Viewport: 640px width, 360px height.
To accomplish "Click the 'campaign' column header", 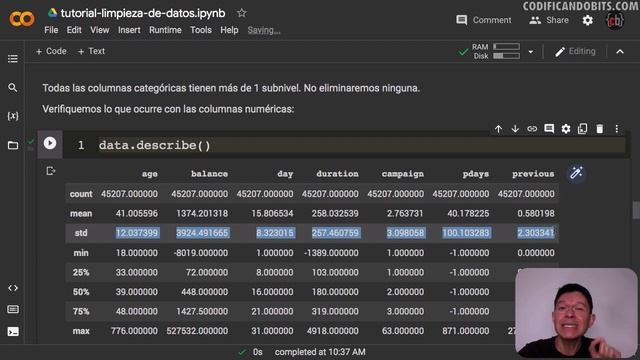I will click(402, 174).
